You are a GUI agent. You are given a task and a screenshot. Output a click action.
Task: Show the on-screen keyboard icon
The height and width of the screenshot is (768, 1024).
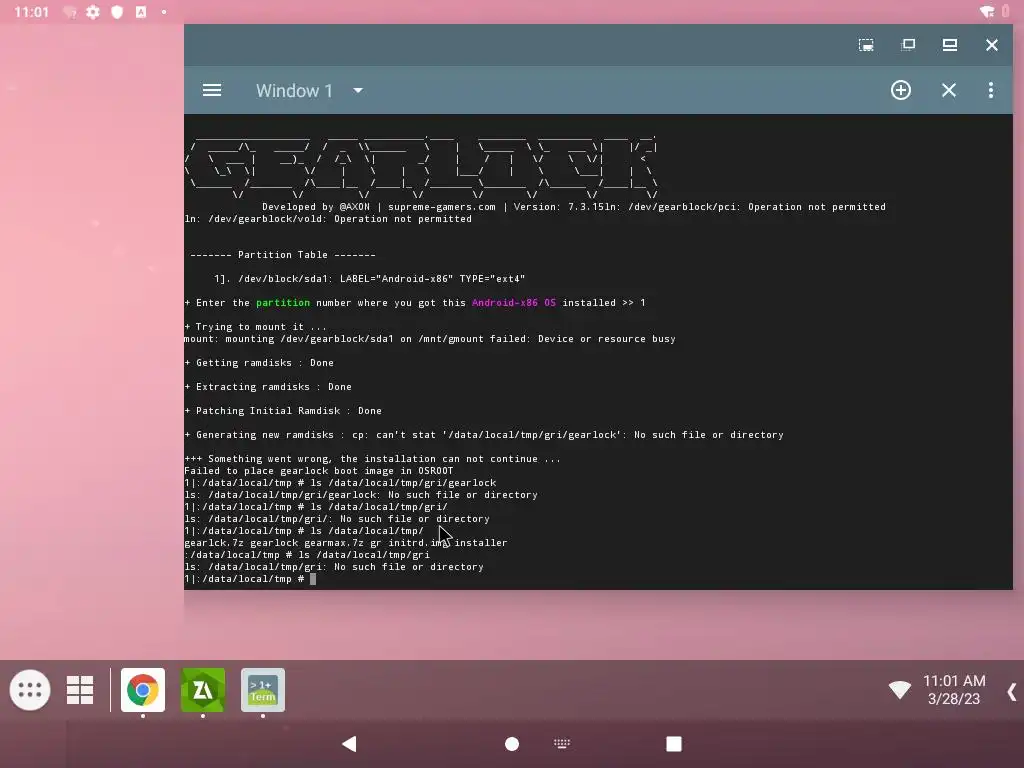[x=562, y=743]
